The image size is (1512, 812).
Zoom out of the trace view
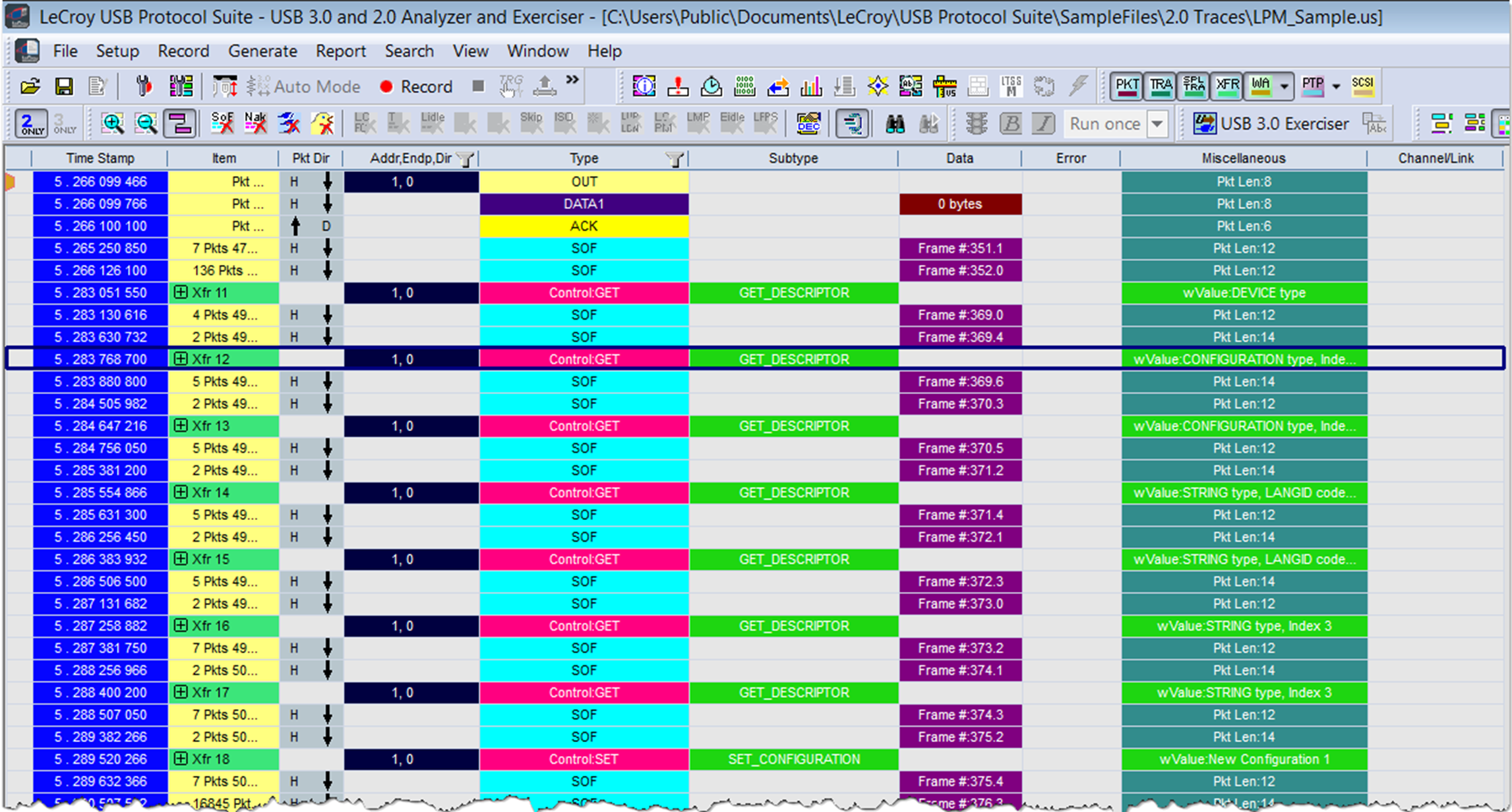point(146,123)
